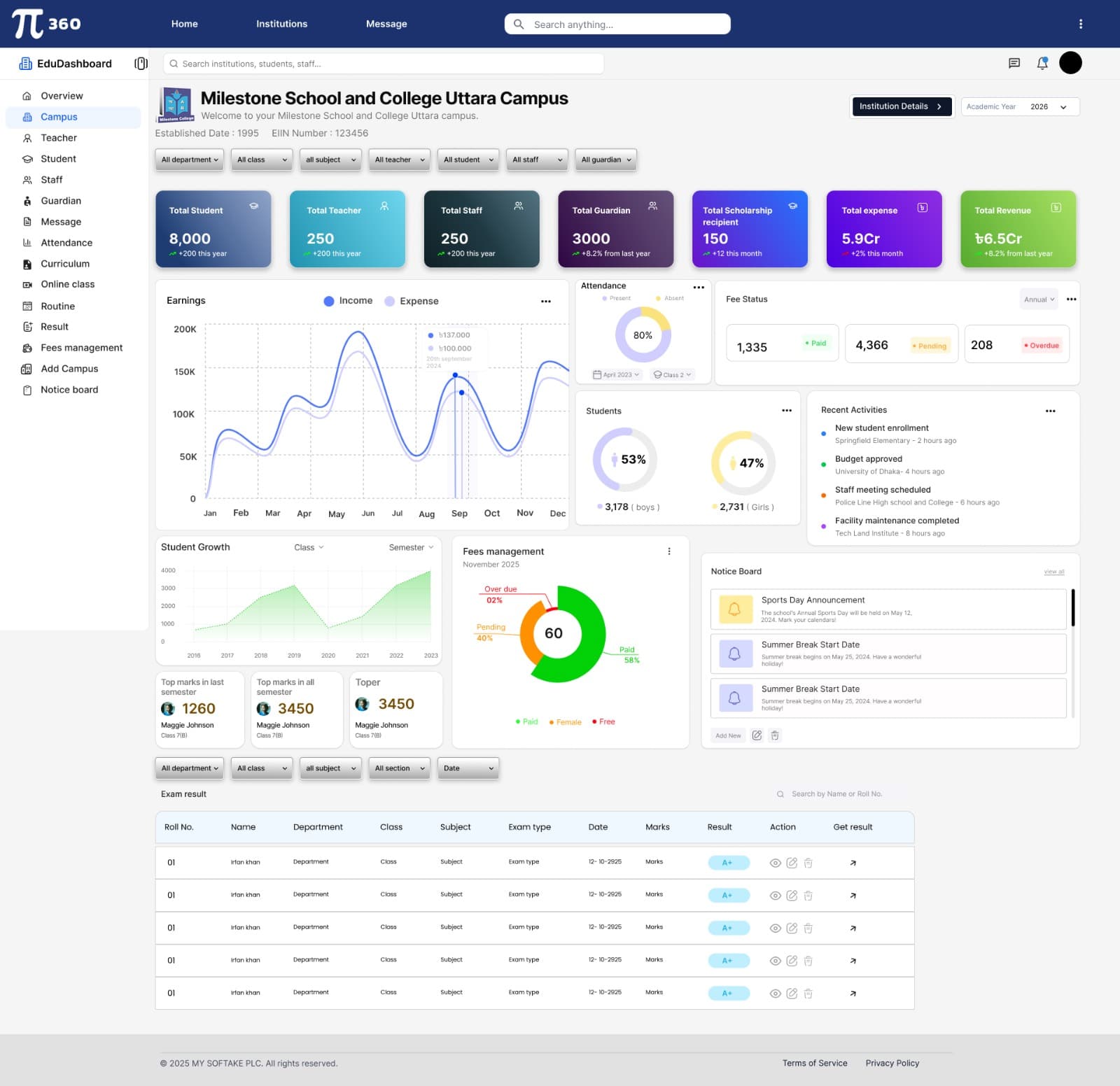Toggle the Expense legend in Earnings chart
The height and width of the screenshot is (1086, 1120).
point(412,301)
